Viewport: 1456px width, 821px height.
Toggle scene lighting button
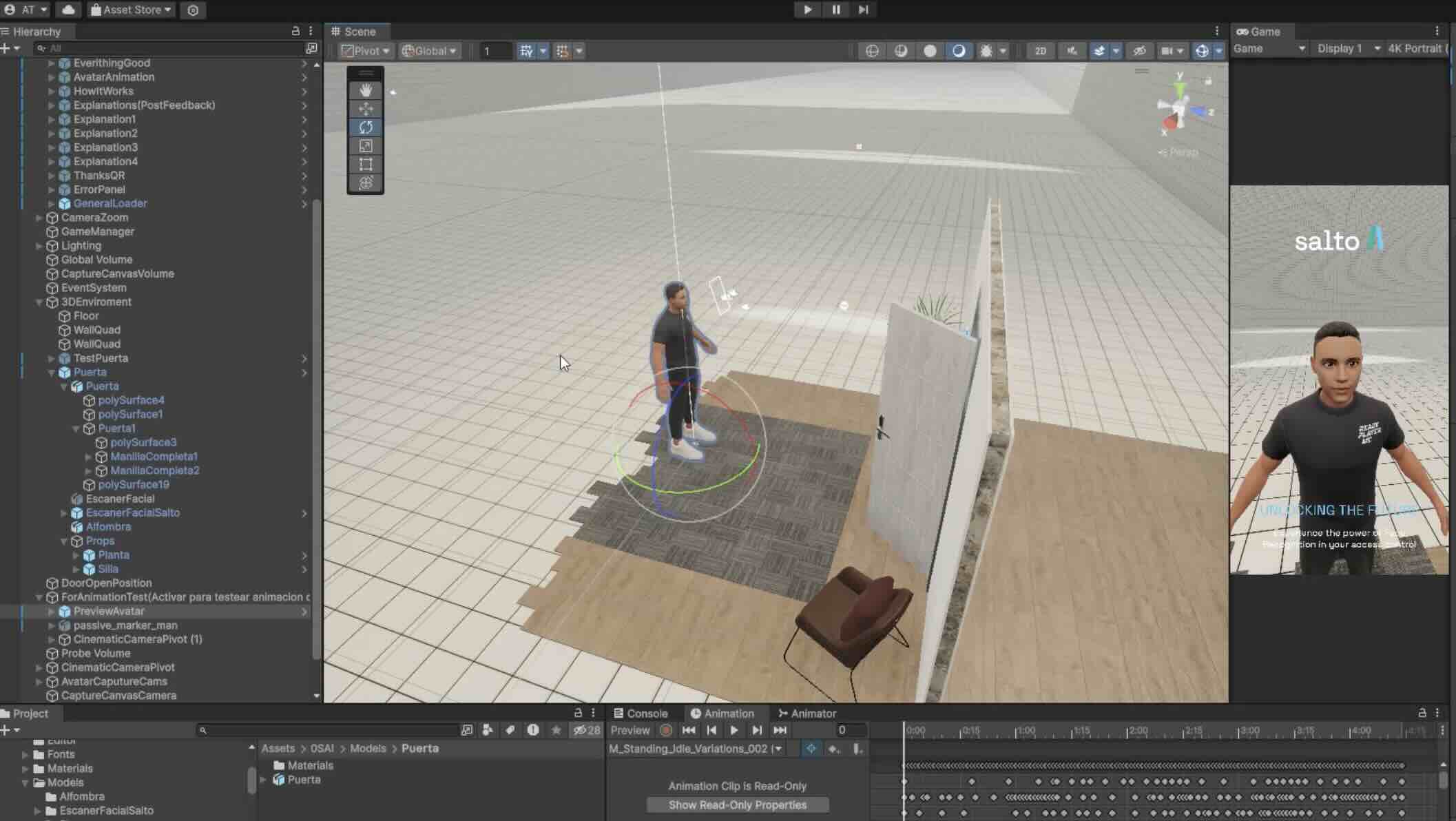pyautogui.click(x=1072, y=51)
